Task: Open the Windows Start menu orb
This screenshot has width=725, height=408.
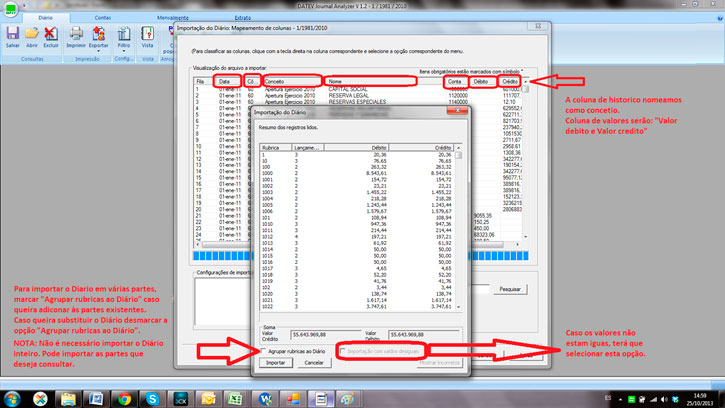Action: pyautogui.click(x=12, y=399)
